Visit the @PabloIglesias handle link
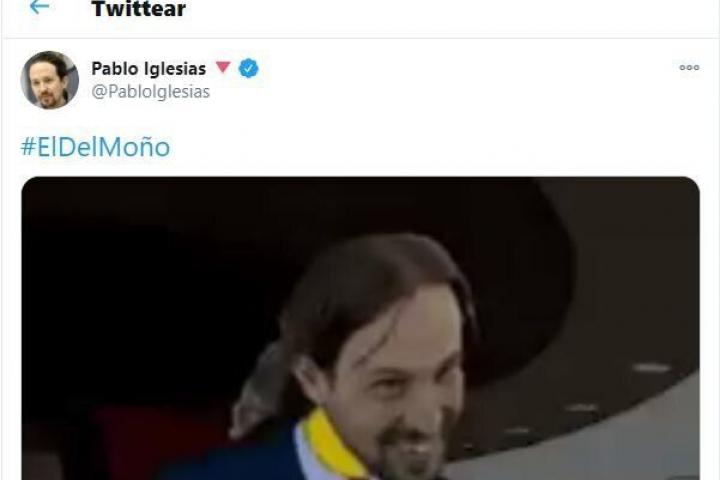720x480 pixels. pos(151,92)
